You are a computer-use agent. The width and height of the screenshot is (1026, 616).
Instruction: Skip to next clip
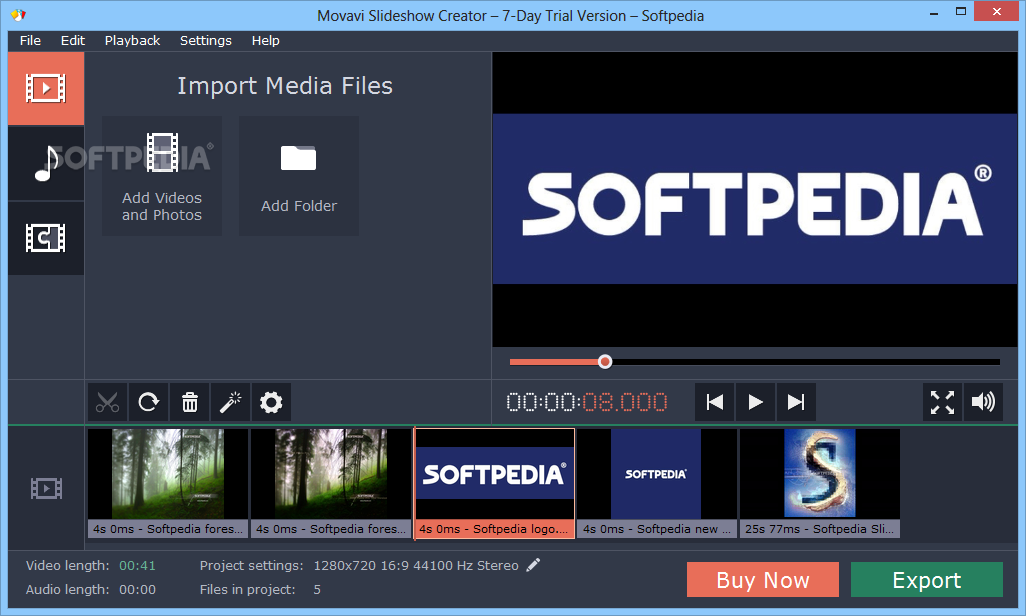[x=796, y=402]
